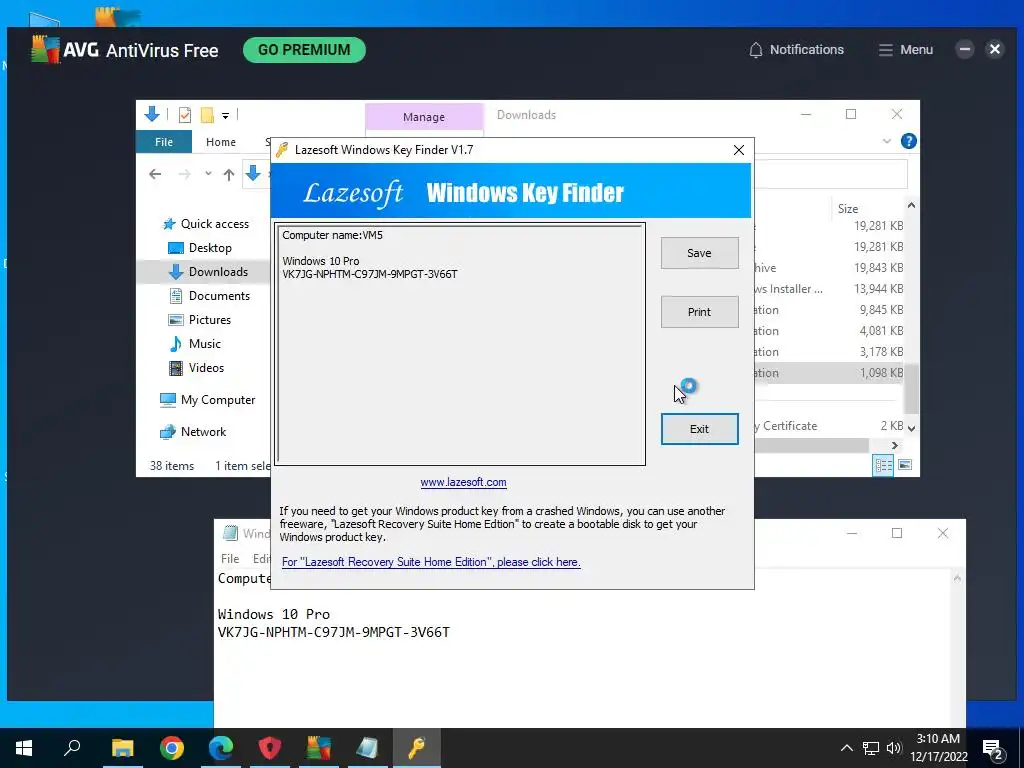Image resolution: width=1024 pixels, height=768 pixels.
Task: Switch to Notepad on the taskbar
Action: point(368,748)
